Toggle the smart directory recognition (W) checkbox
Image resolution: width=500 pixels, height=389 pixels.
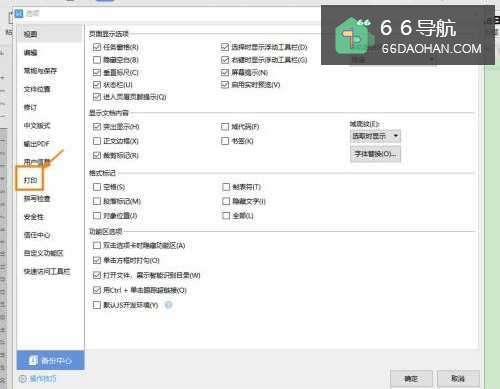point(97,275)
